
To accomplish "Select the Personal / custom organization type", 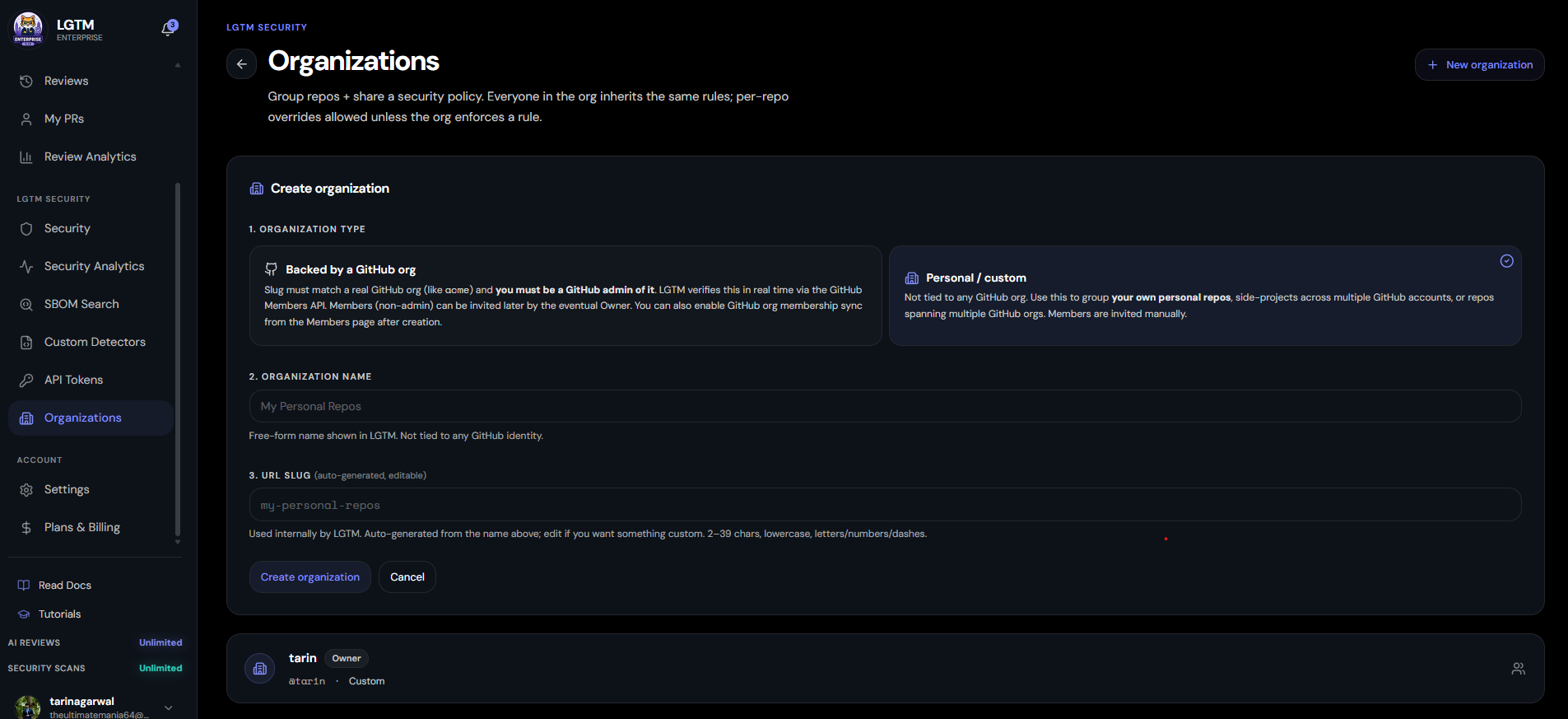I will pos(1205,296).
